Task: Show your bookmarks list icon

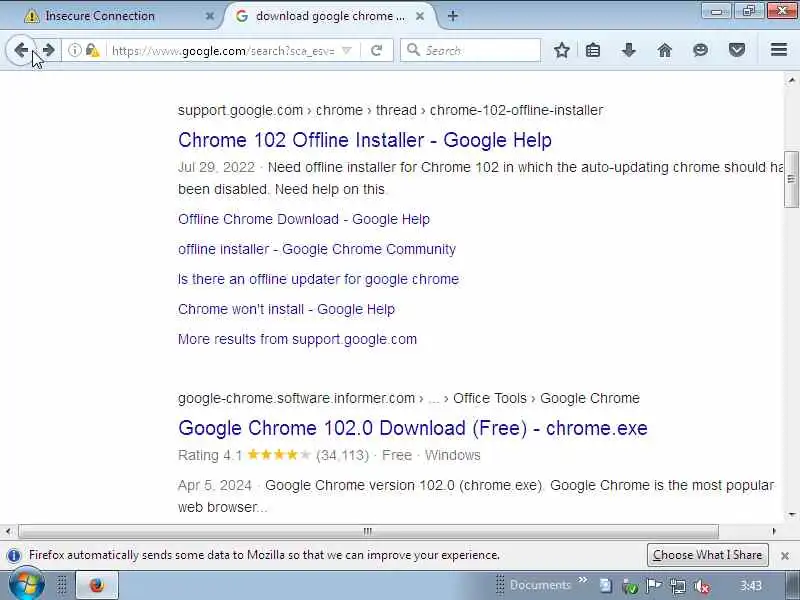Action: 593,50
